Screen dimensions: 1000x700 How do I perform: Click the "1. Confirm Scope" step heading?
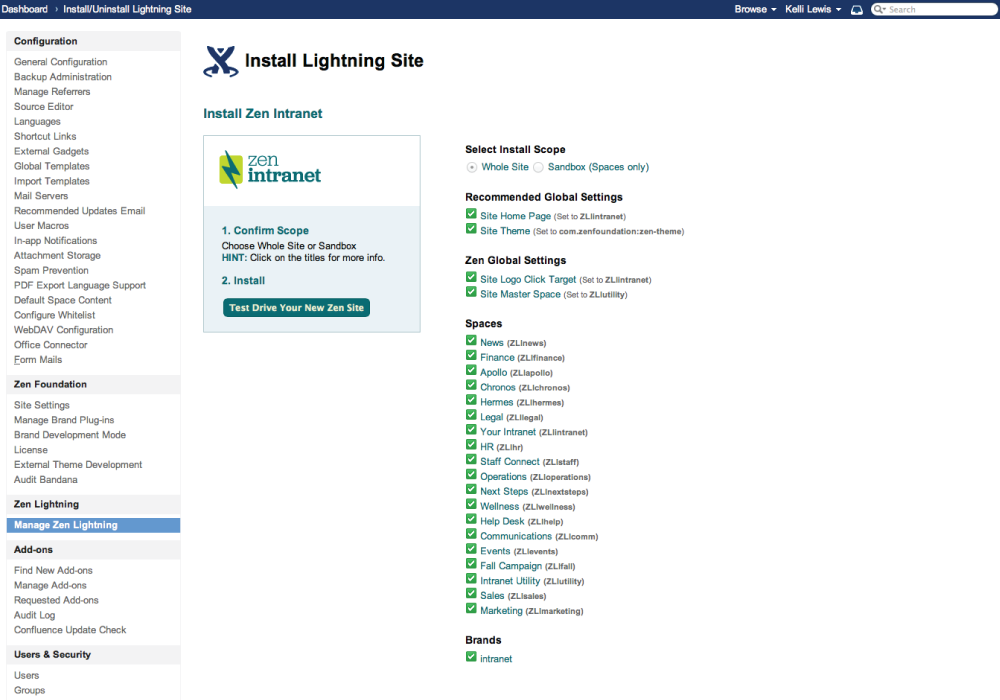[x=265, y=231]
